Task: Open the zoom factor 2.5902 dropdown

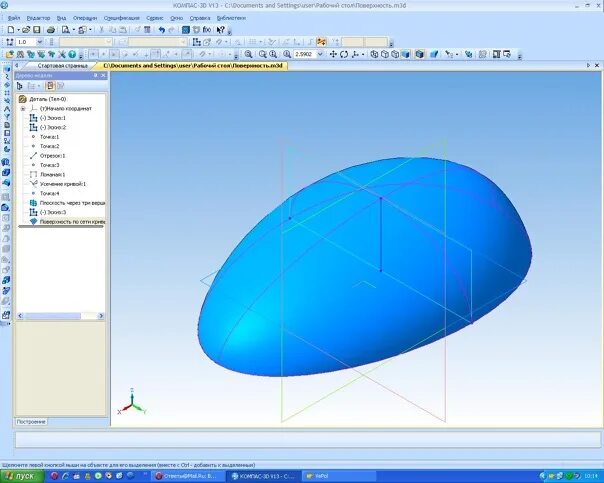Action: tap(320, 54)
